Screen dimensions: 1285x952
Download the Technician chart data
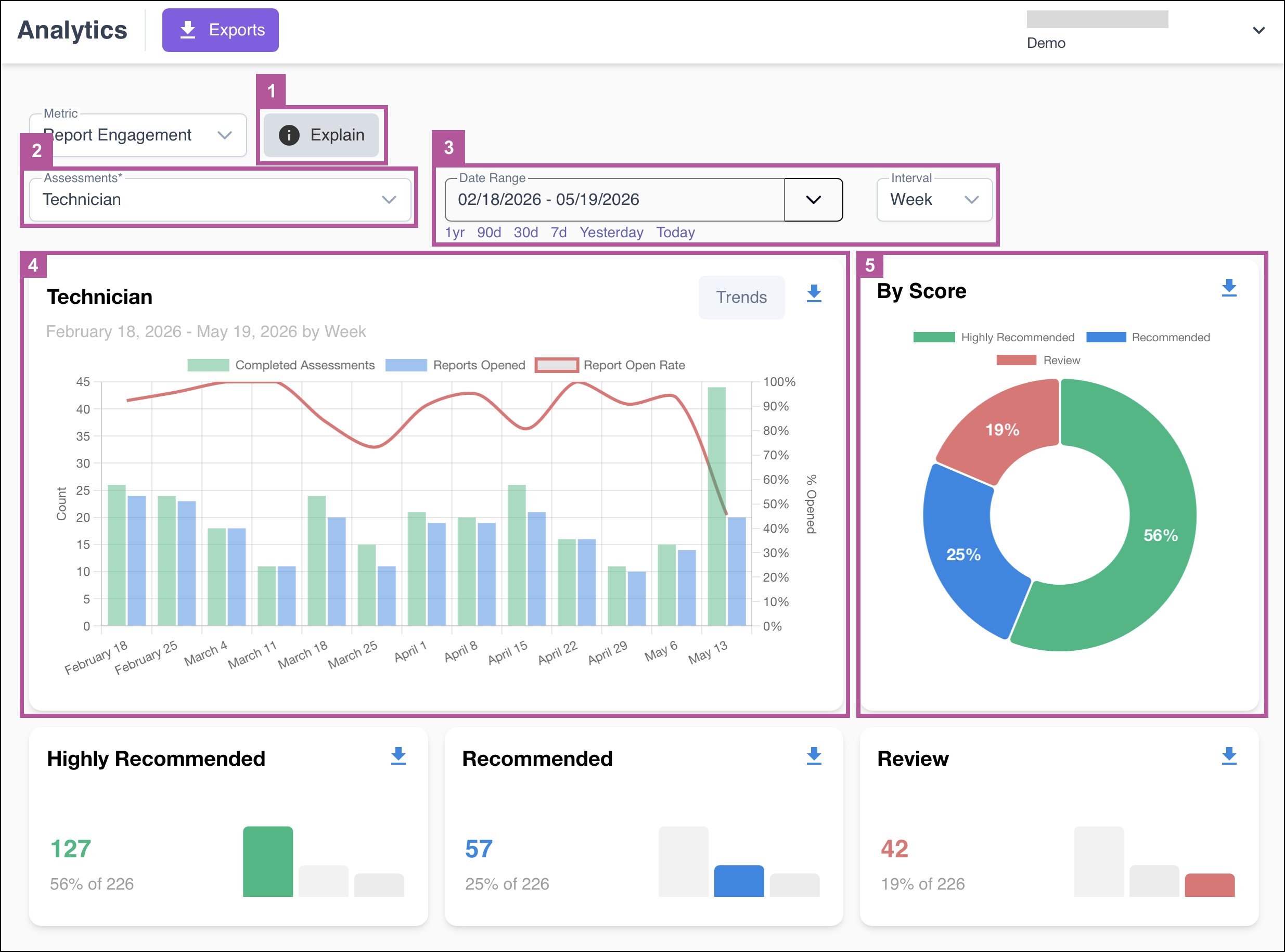tap(814, 293)
